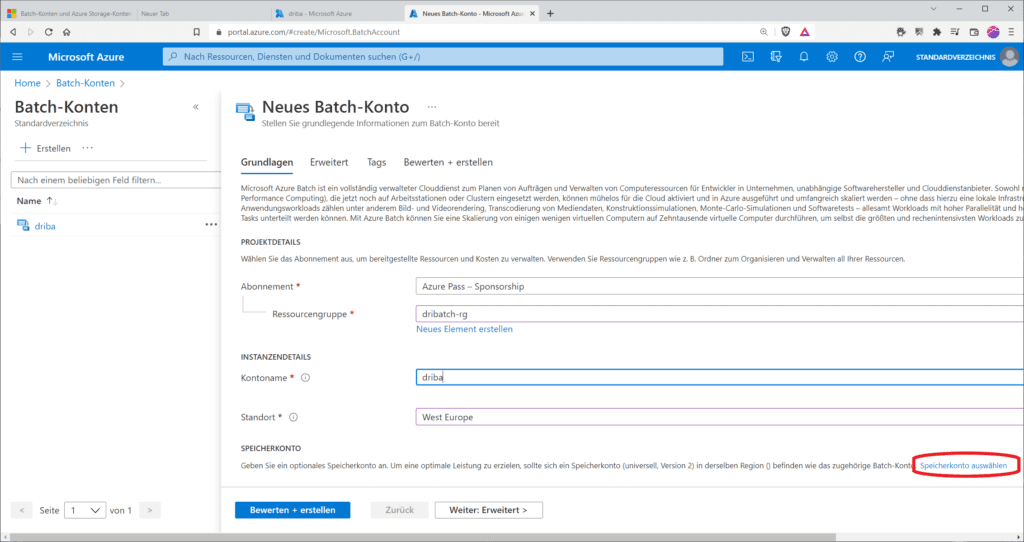1024x542 pixels.
Task: Open more commands next to Erstellen
Action: (88, 148)
